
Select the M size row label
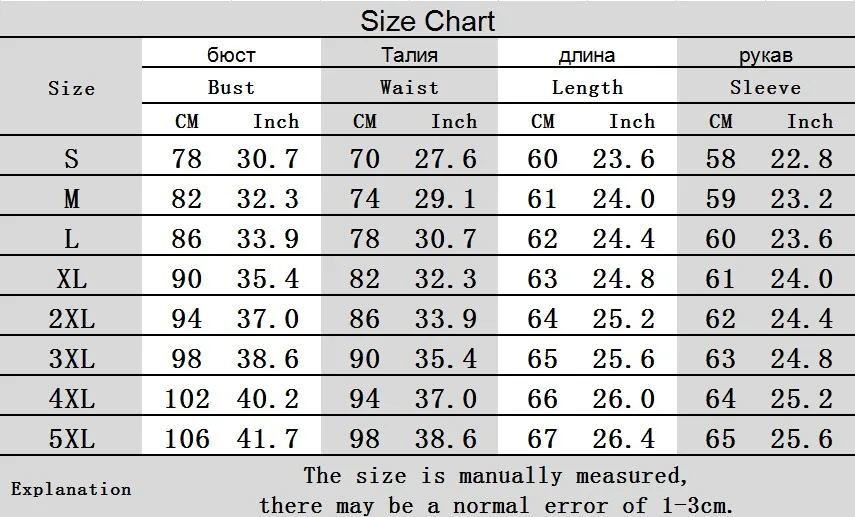[71, 199]
